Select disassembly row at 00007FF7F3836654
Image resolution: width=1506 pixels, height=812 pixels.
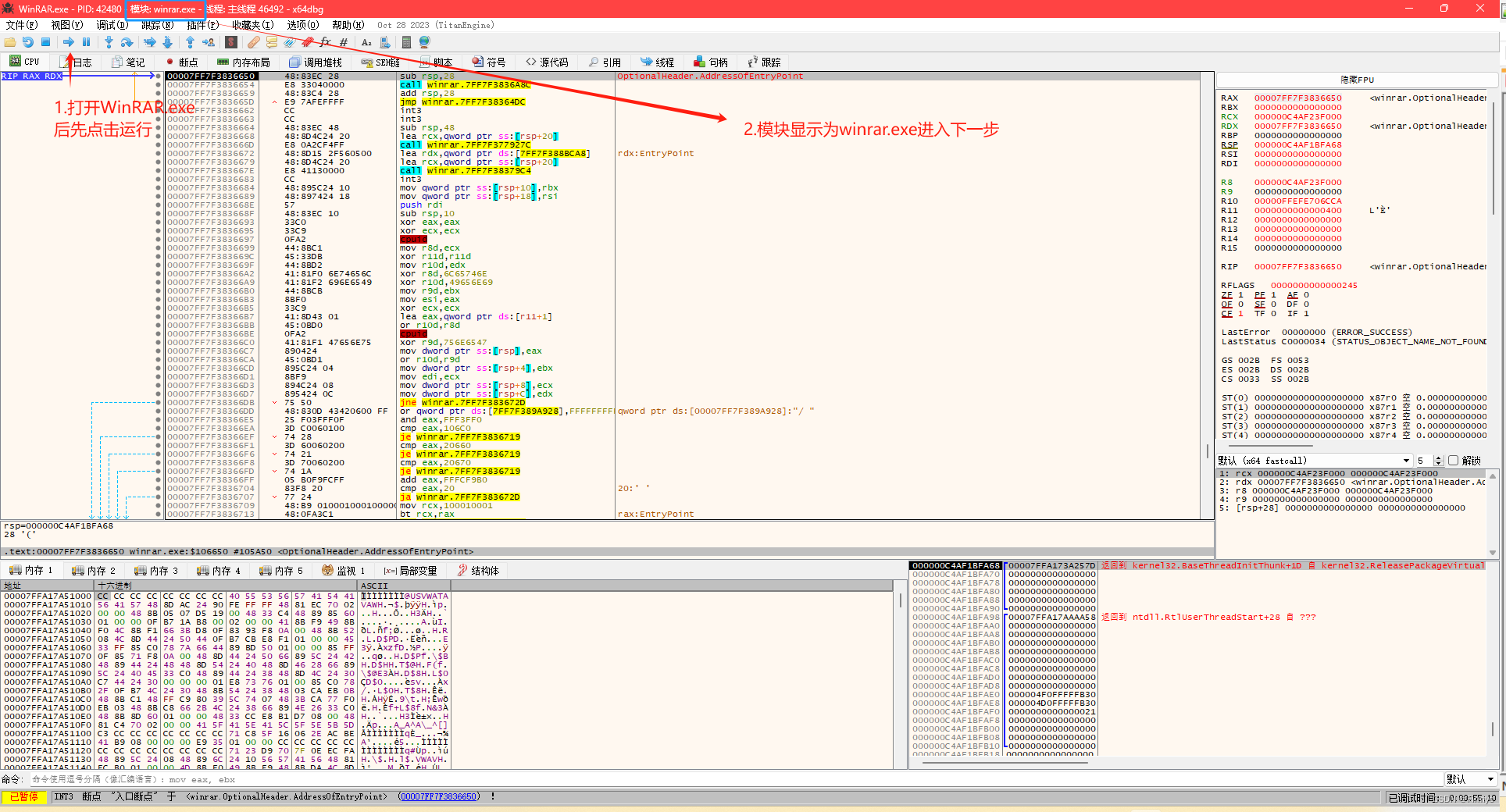pos(682,85)
